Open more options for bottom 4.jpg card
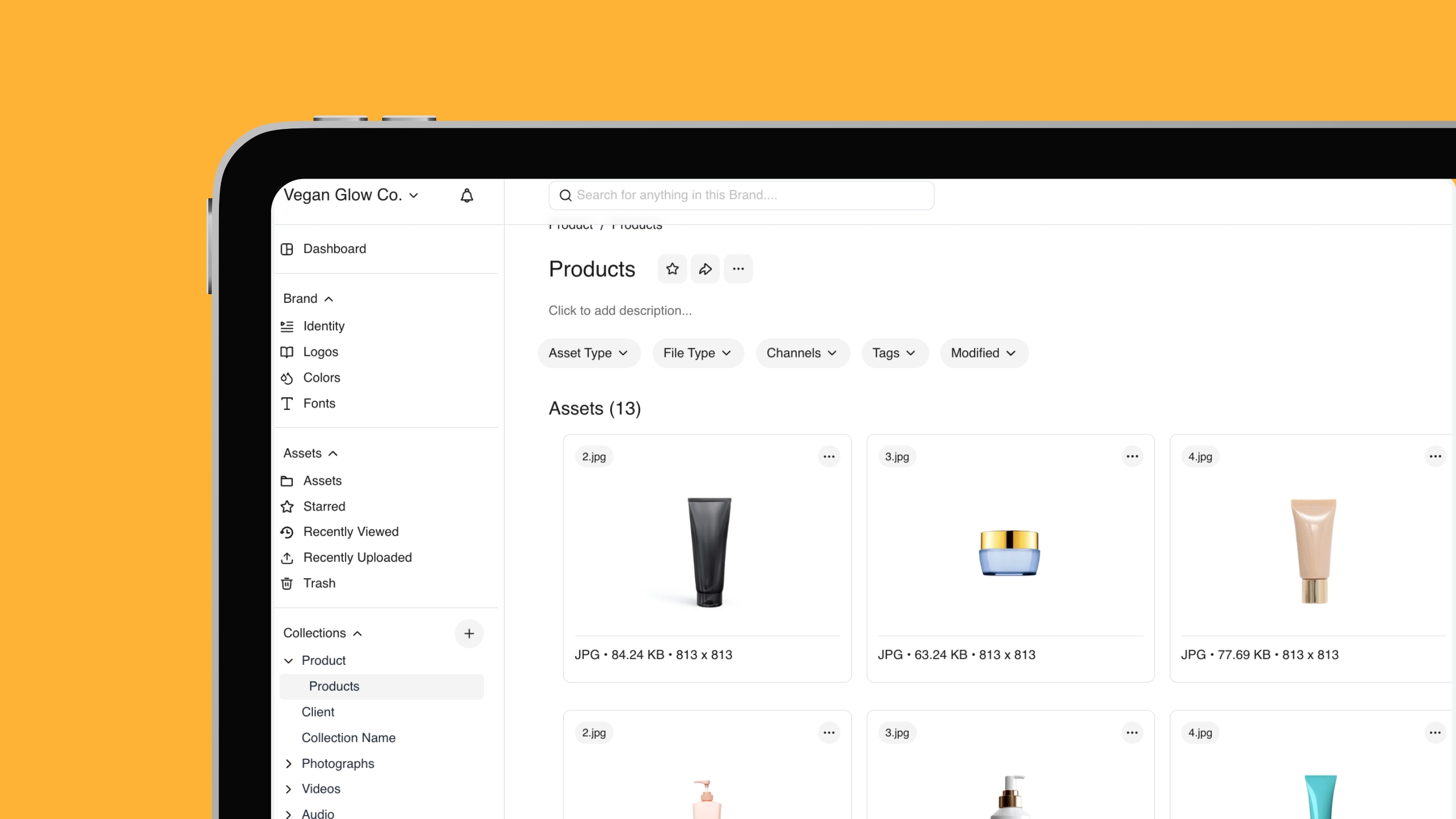Screen dimensions: 1456x819 click(x=1435, y=733)
